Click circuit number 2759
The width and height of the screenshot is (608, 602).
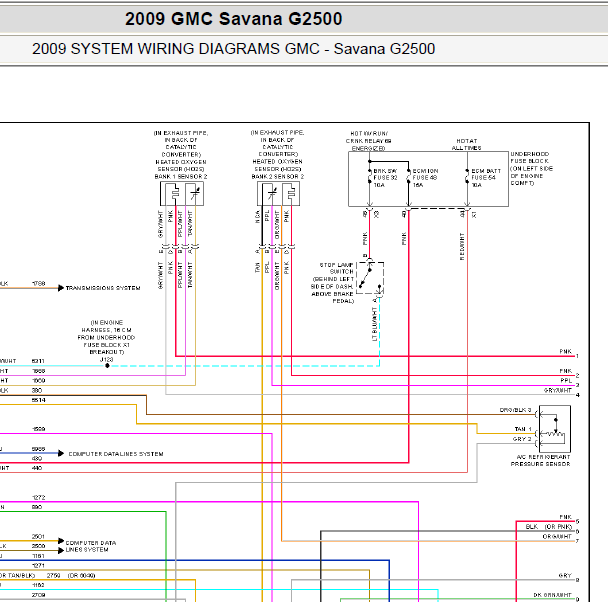click(54, 576)
